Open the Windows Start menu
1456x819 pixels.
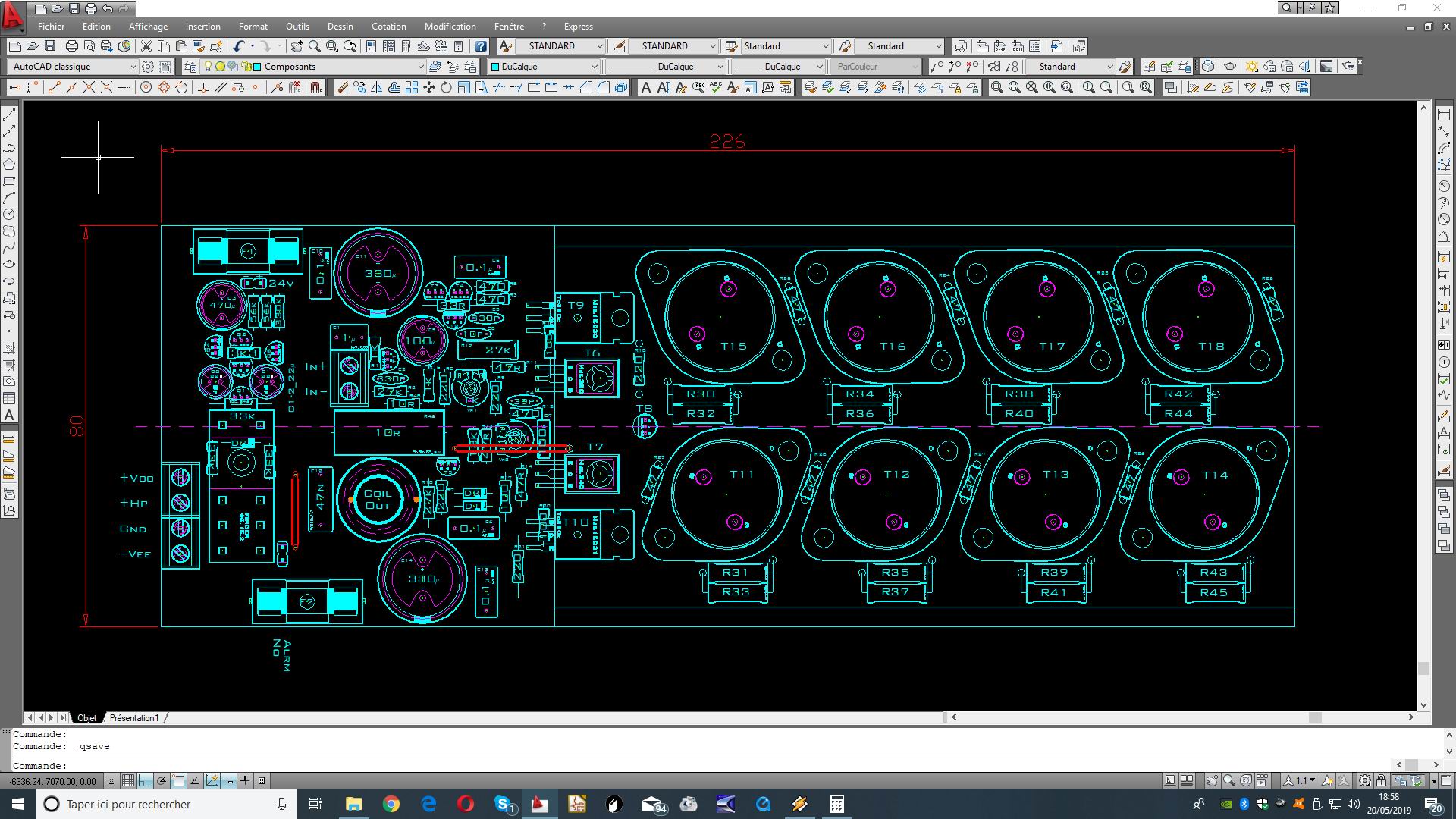(x=18, y=804)
